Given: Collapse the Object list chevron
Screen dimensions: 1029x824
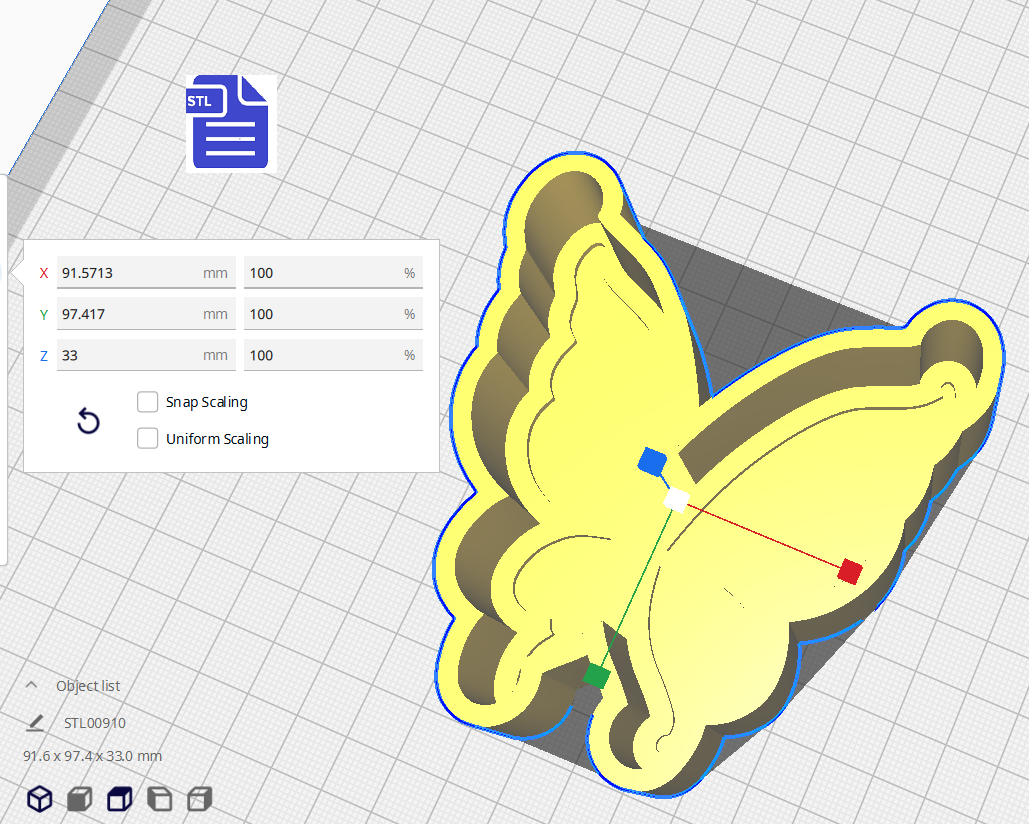Looking at the screenshot, I should [x=32, y=685].
